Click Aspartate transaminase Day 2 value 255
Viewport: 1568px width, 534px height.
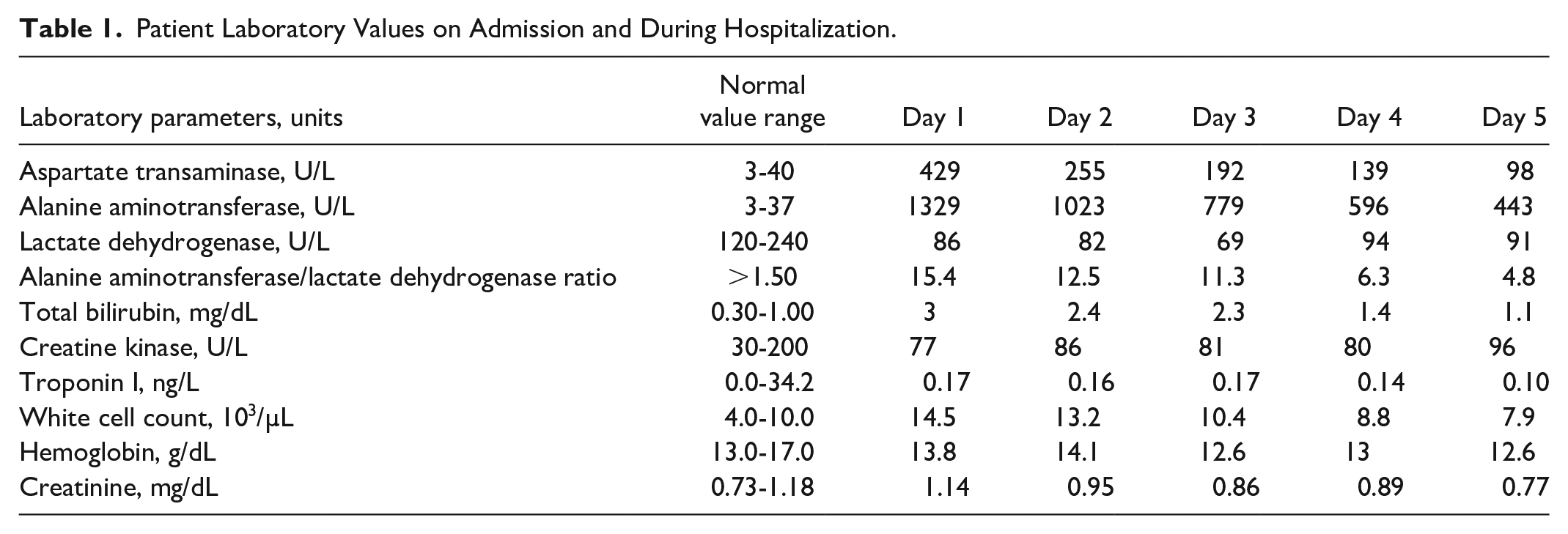1084,171
